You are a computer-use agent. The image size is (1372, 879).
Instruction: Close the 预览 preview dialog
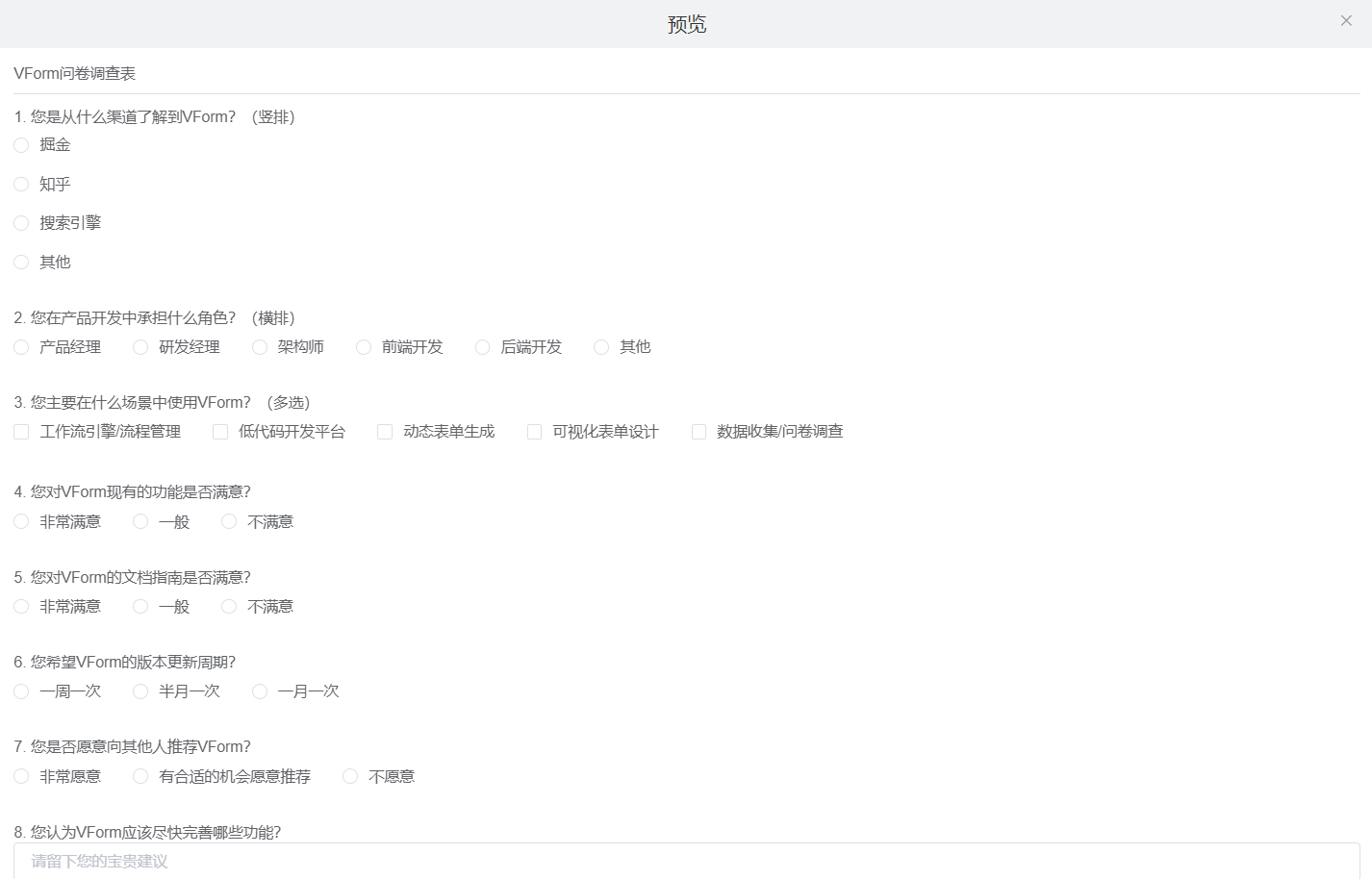click(x=1346, y=21)
